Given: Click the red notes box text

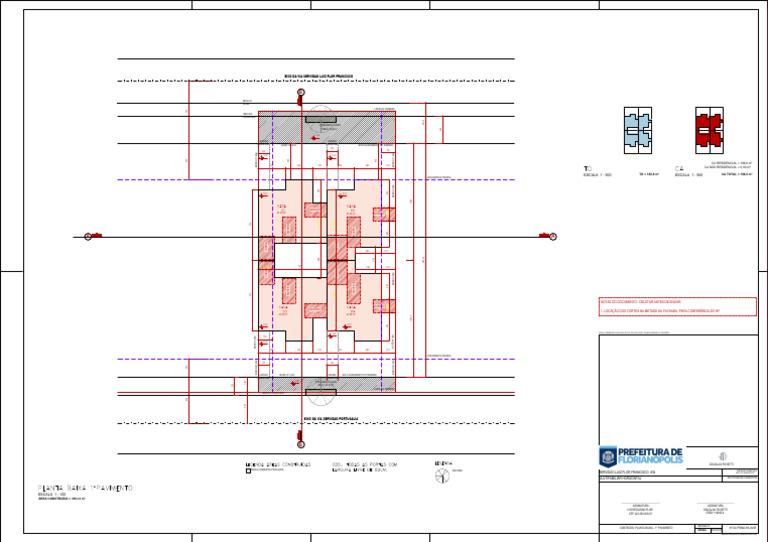Looking at the screenshot, I should click(x=678, y=306).
